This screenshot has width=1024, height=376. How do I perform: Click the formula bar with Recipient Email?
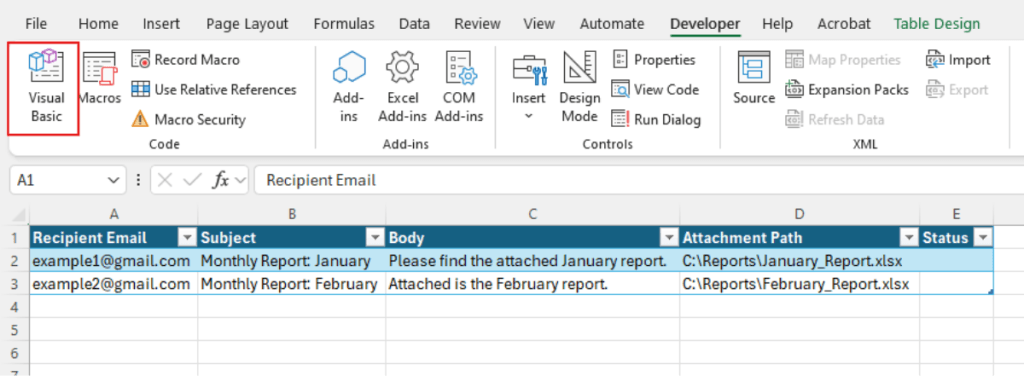[x=639, y=180]
